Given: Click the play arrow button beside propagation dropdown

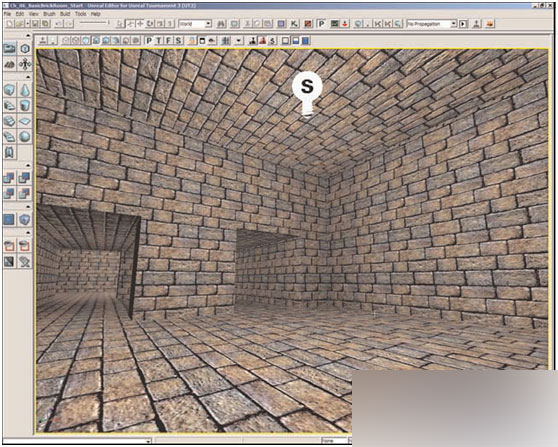Looking at the screenshot, I should (x=463, y=24).
